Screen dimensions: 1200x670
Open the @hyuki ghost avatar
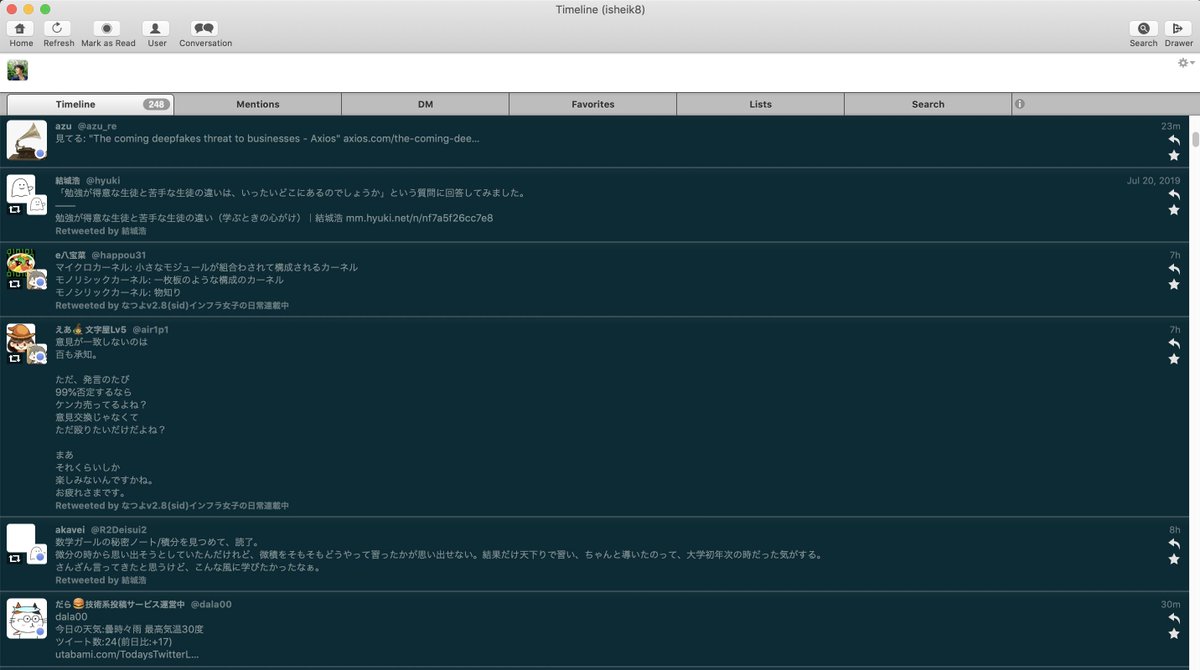(x=21, y=189)
